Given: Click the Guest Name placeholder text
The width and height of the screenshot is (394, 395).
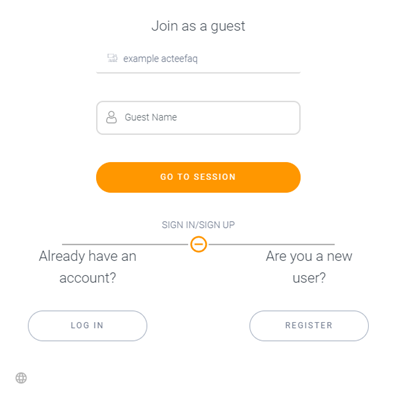Looking at the screenshot, I should pos(151,117).
